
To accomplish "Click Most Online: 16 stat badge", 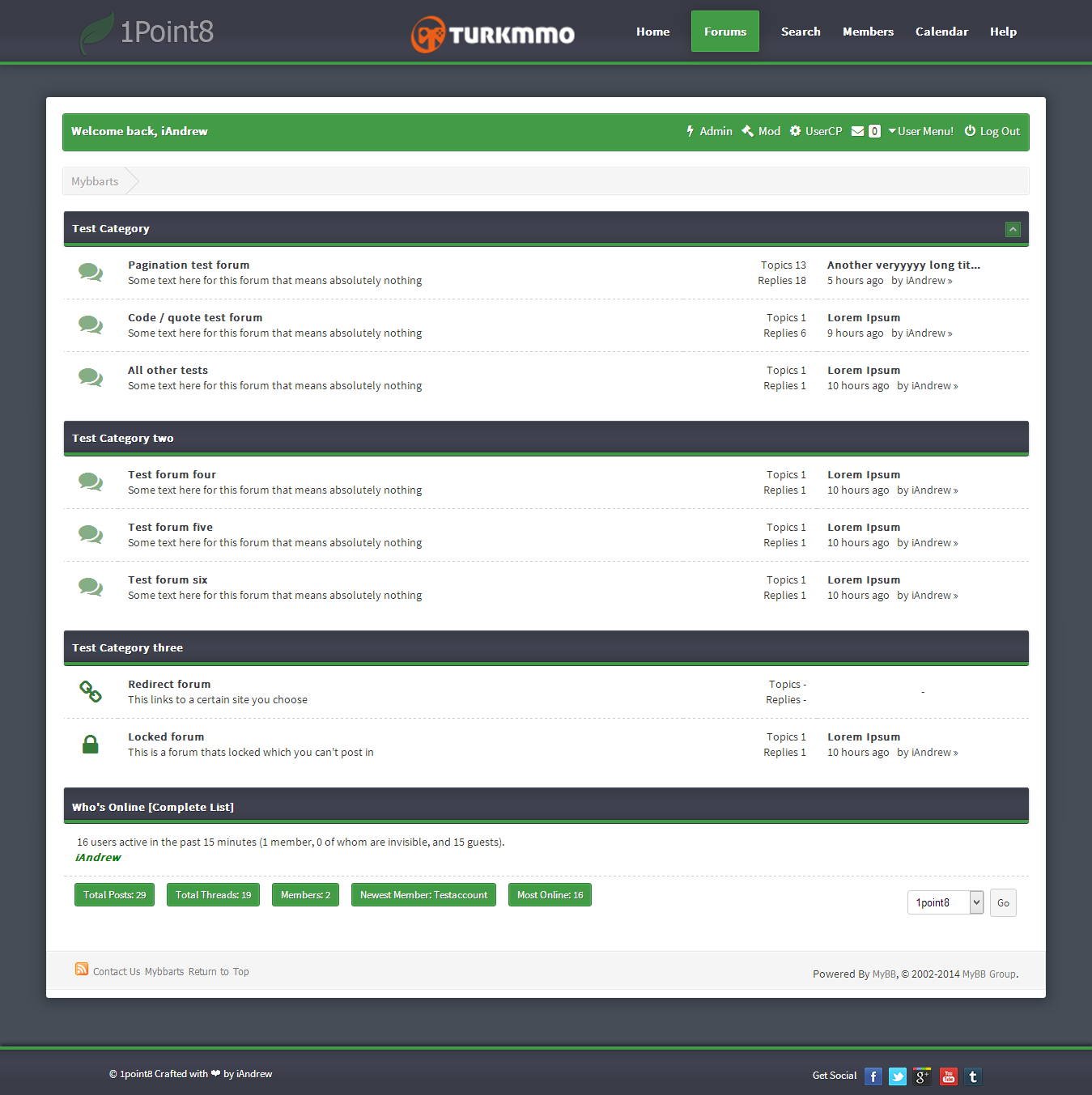I will [x=550, y=894].
